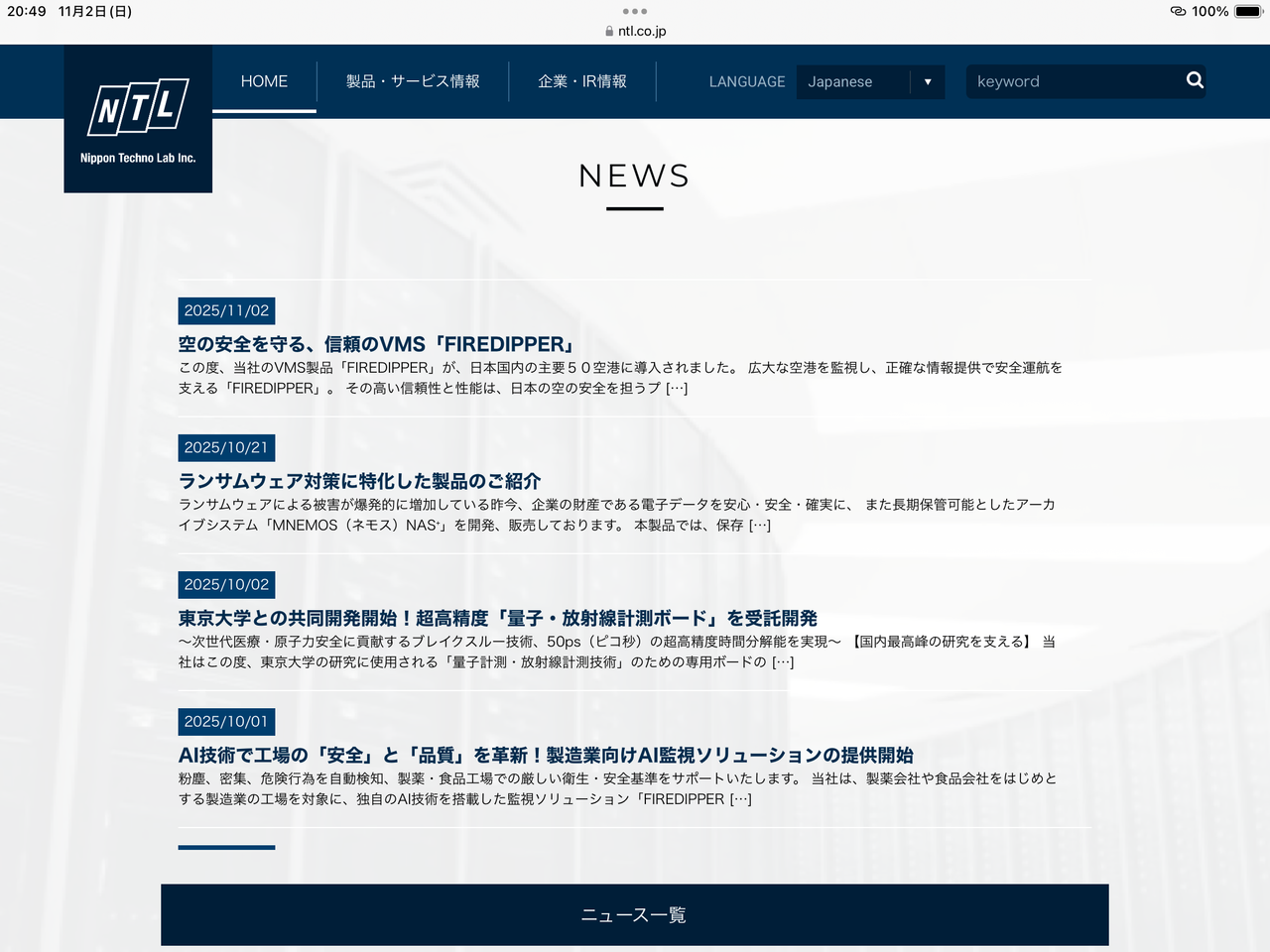This screenshot has width=1270, height=952.
Task: Click the 2025/11/02 date badge
Action: click(226, 310)
